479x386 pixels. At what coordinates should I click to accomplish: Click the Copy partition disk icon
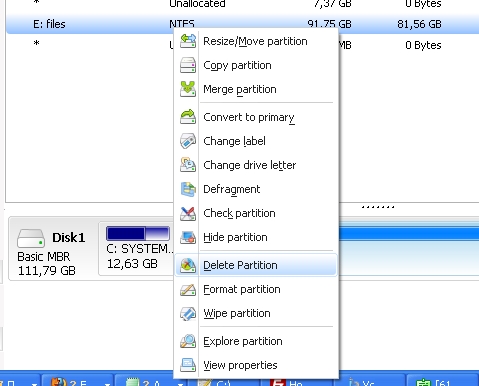click(x=188, y=65)
